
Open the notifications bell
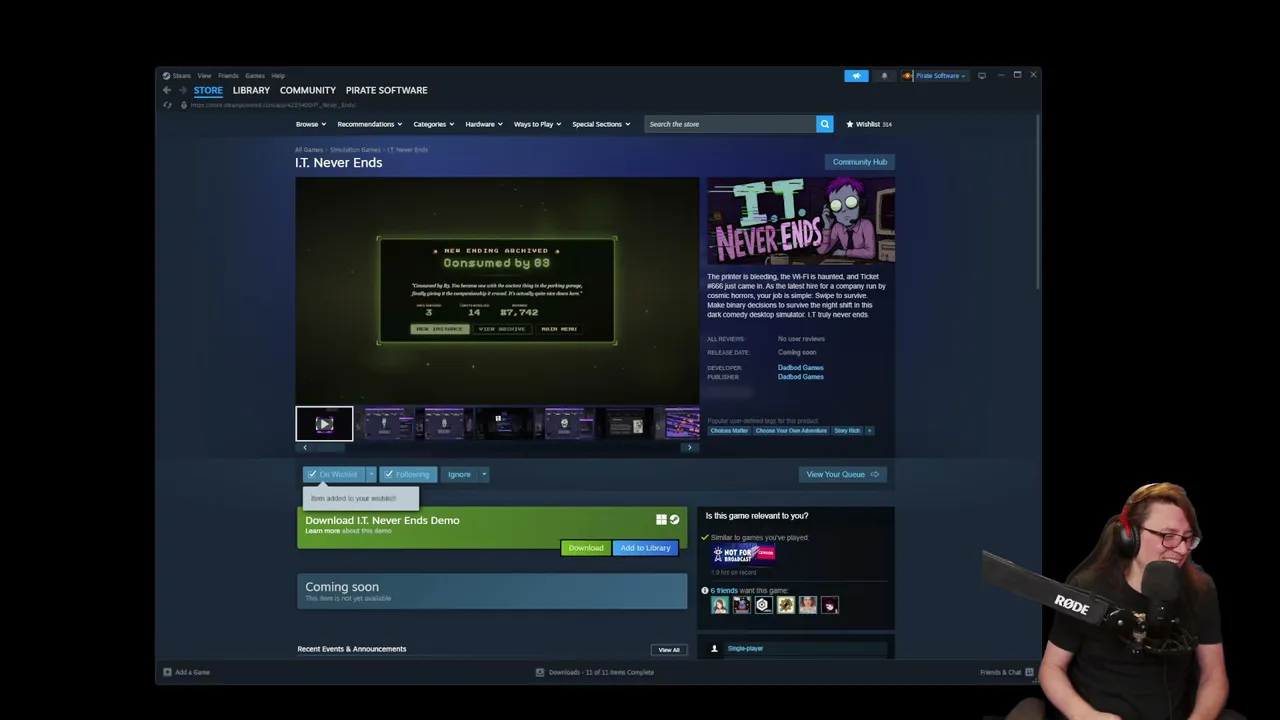click(x=884, y=76)
